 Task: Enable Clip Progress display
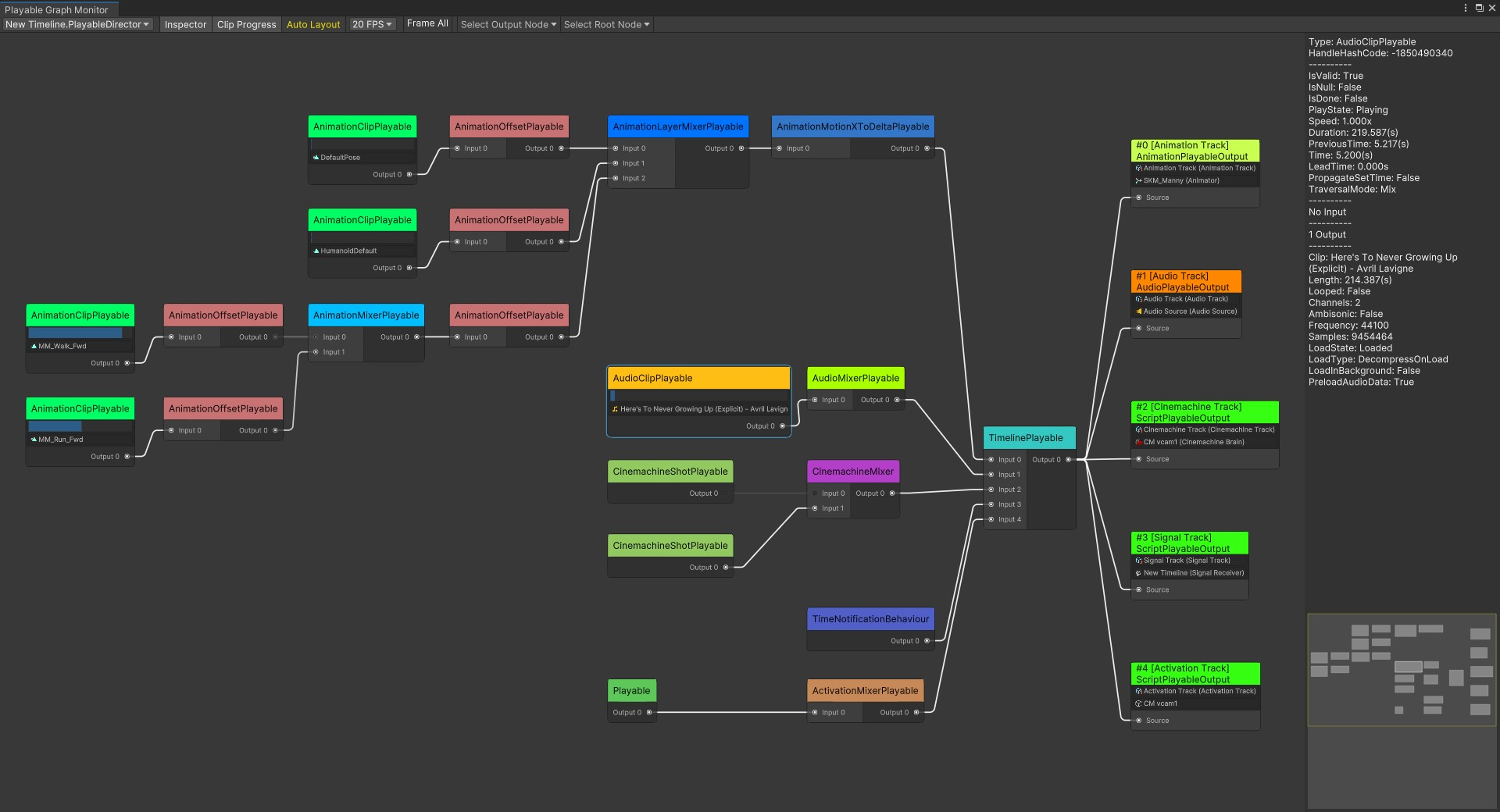246,24
